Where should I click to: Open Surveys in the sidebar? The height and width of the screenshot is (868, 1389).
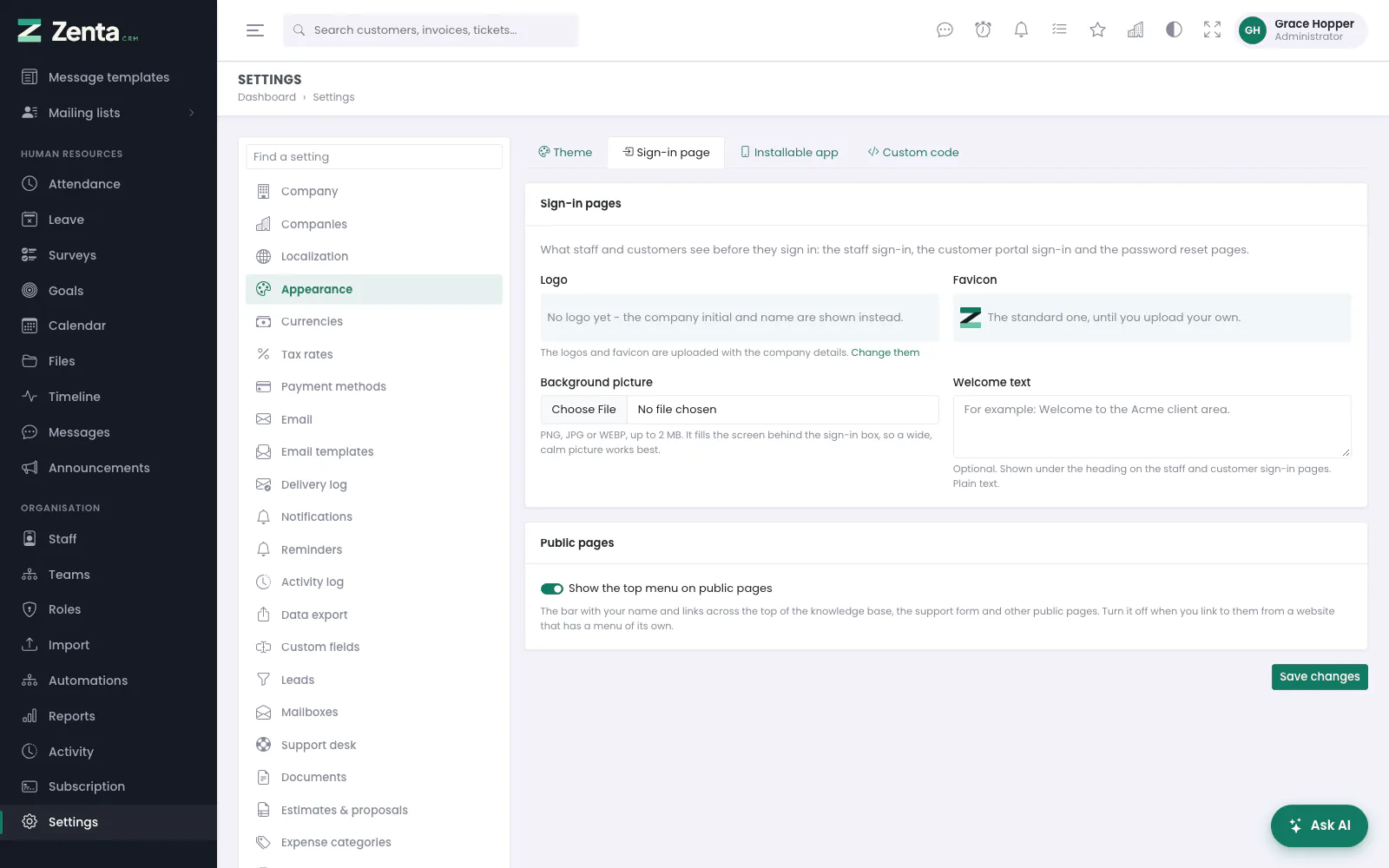109,255
